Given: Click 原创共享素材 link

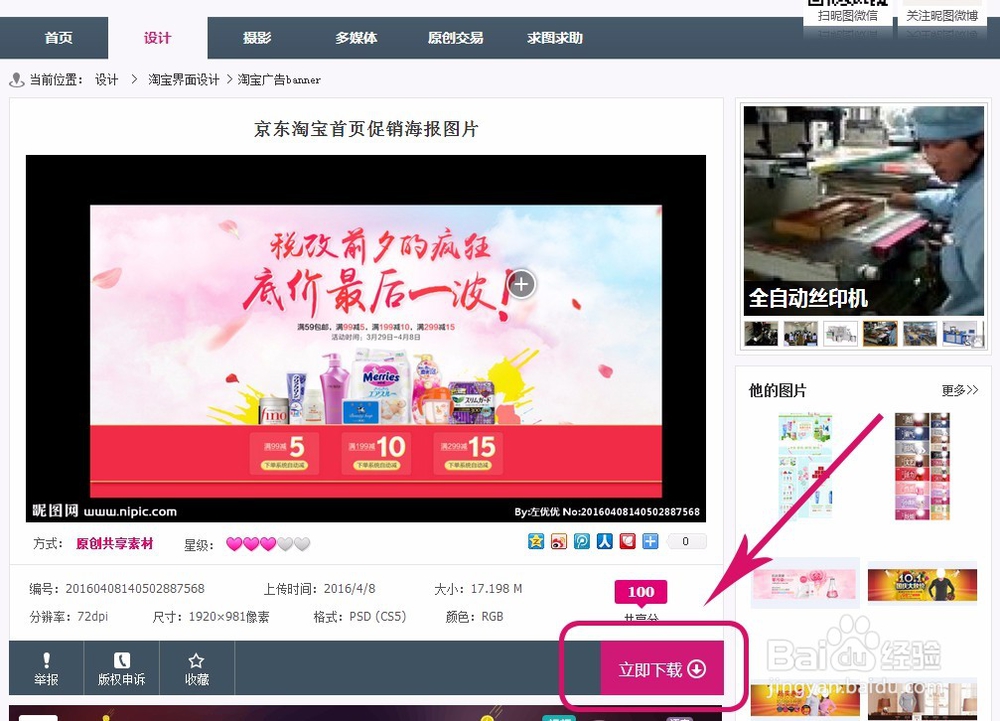Looking at the screenshot, I should coord(115,544).
